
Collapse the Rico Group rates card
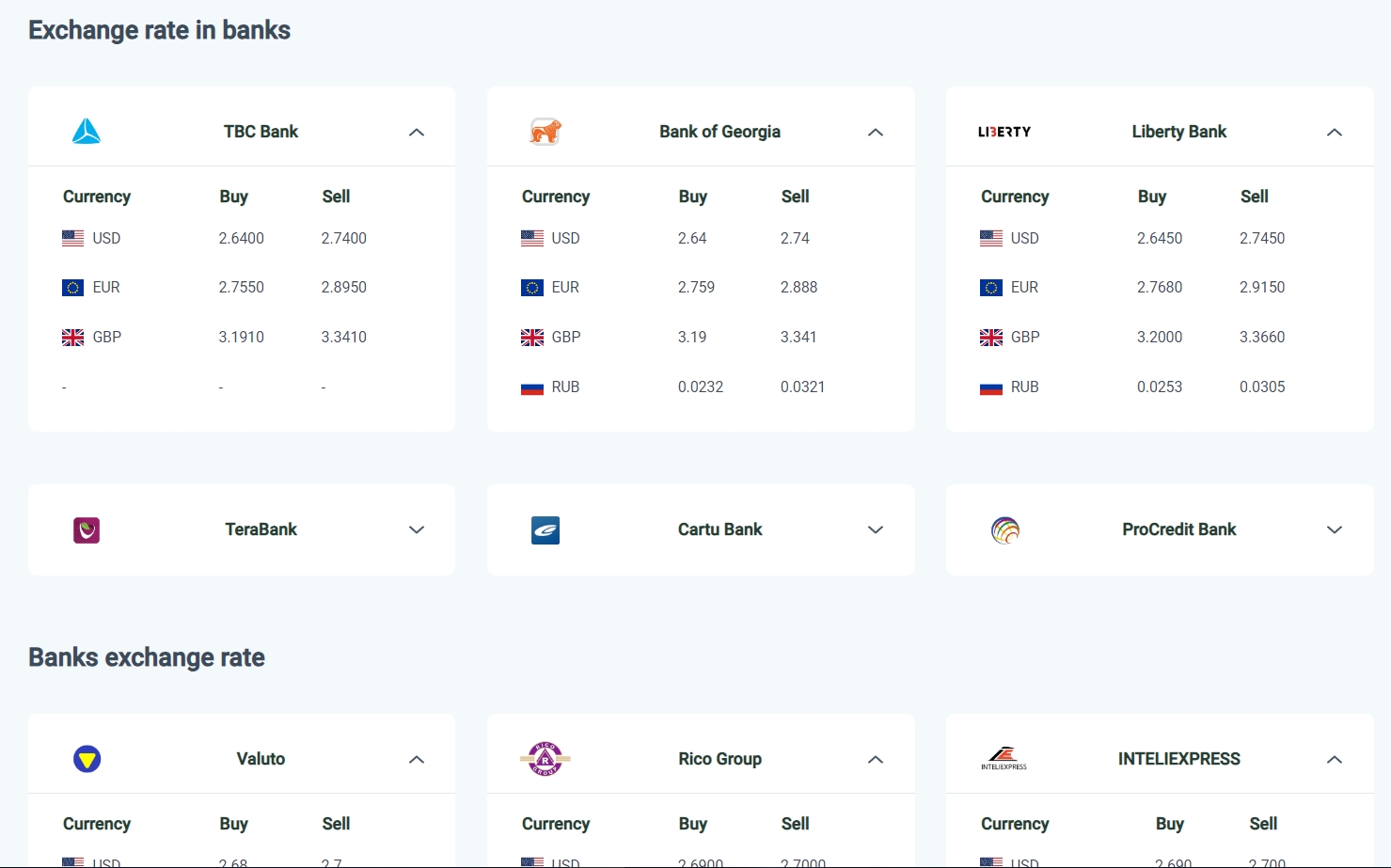click(x=876, y=760)
